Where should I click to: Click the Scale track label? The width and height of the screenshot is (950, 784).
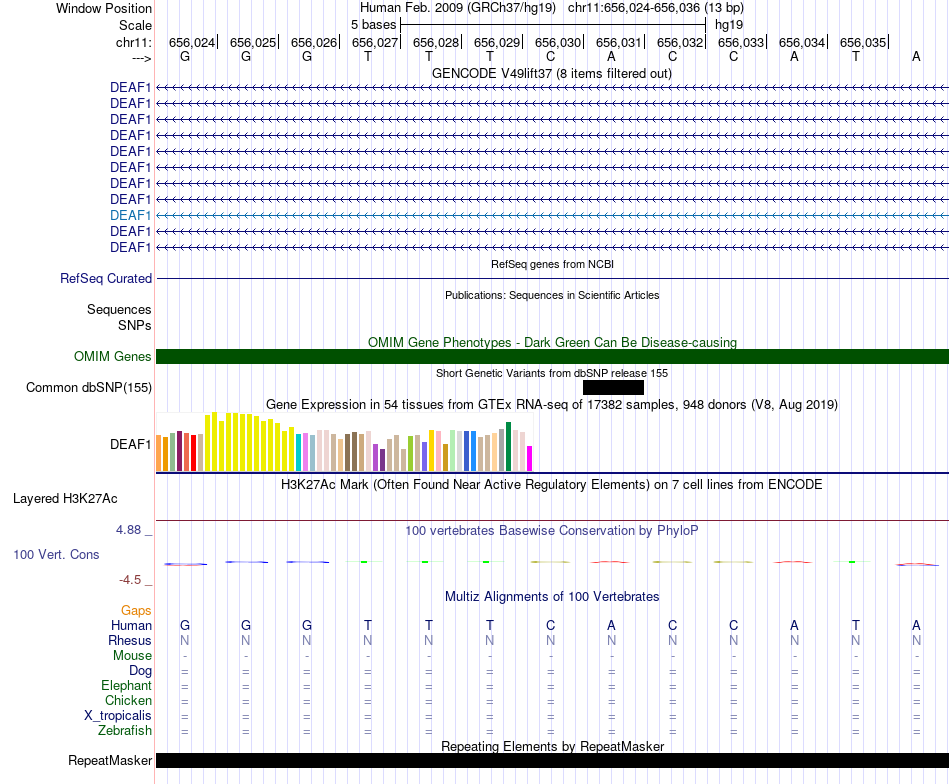pos(135,25)
